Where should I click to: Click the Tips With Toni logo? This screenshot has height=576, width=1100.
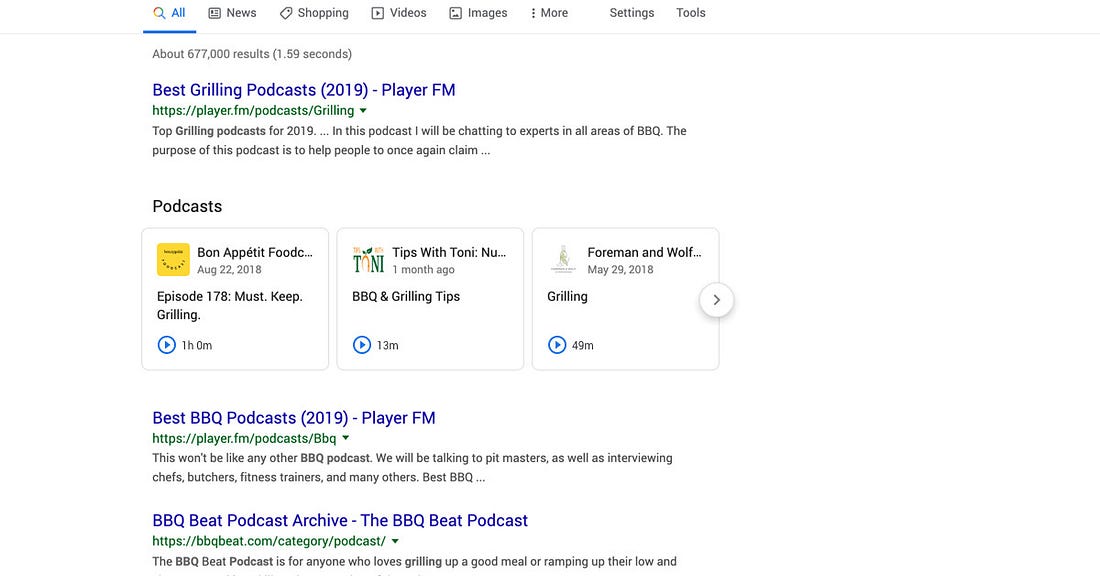point(368,260)
